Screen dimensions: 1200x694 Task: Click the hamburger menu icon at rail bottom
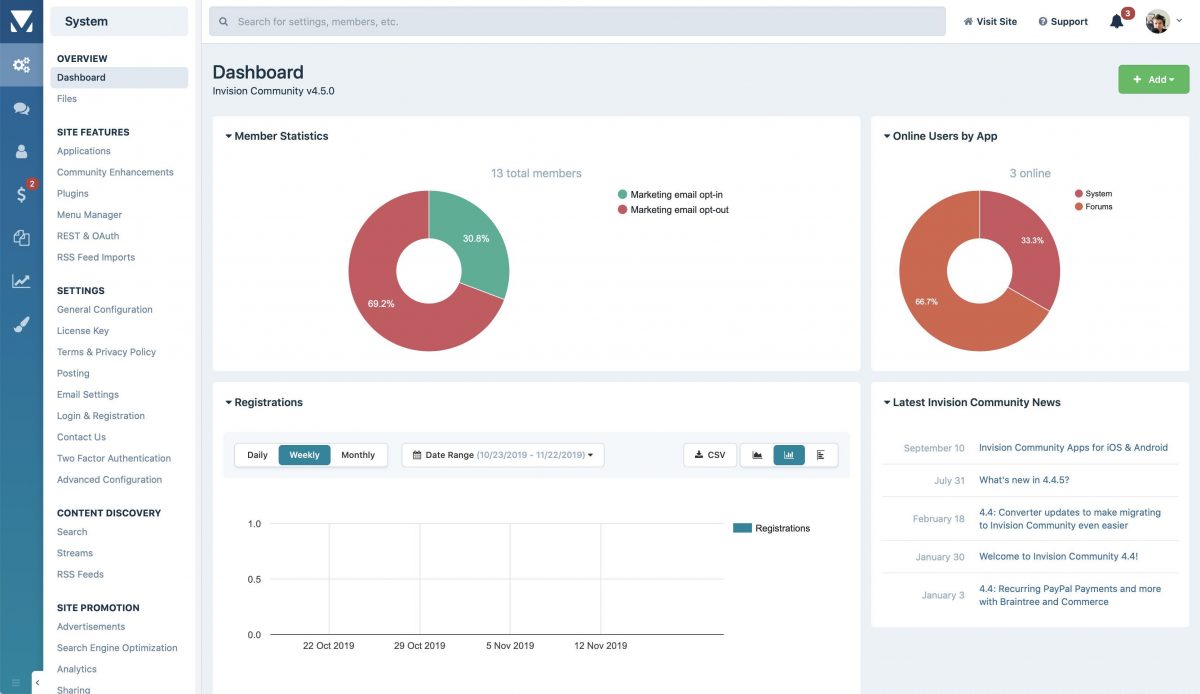[x=15, y=683]
